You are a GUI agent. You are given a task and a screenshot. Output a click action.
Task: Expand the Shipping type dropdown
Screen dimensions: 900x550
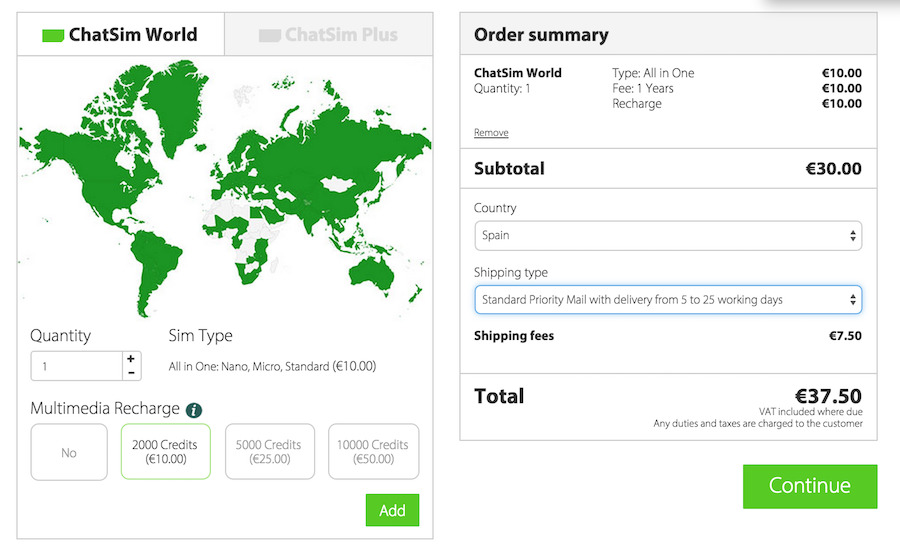point(667,300)
